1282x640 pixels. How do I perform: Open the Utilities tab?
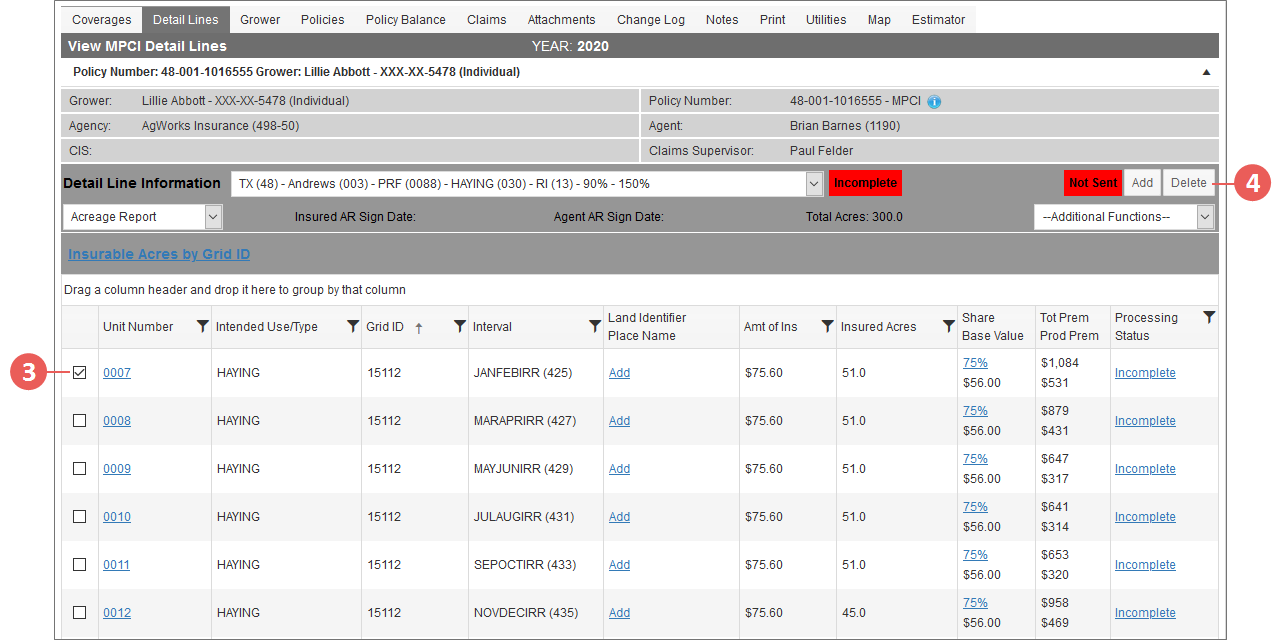pos(826,20)
